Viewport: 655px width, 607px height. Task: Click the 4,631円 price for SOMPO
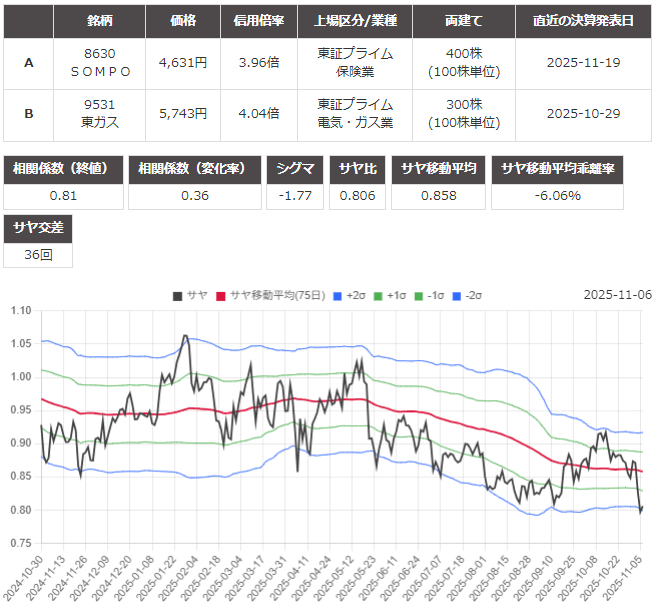click(x=183, y=62)
